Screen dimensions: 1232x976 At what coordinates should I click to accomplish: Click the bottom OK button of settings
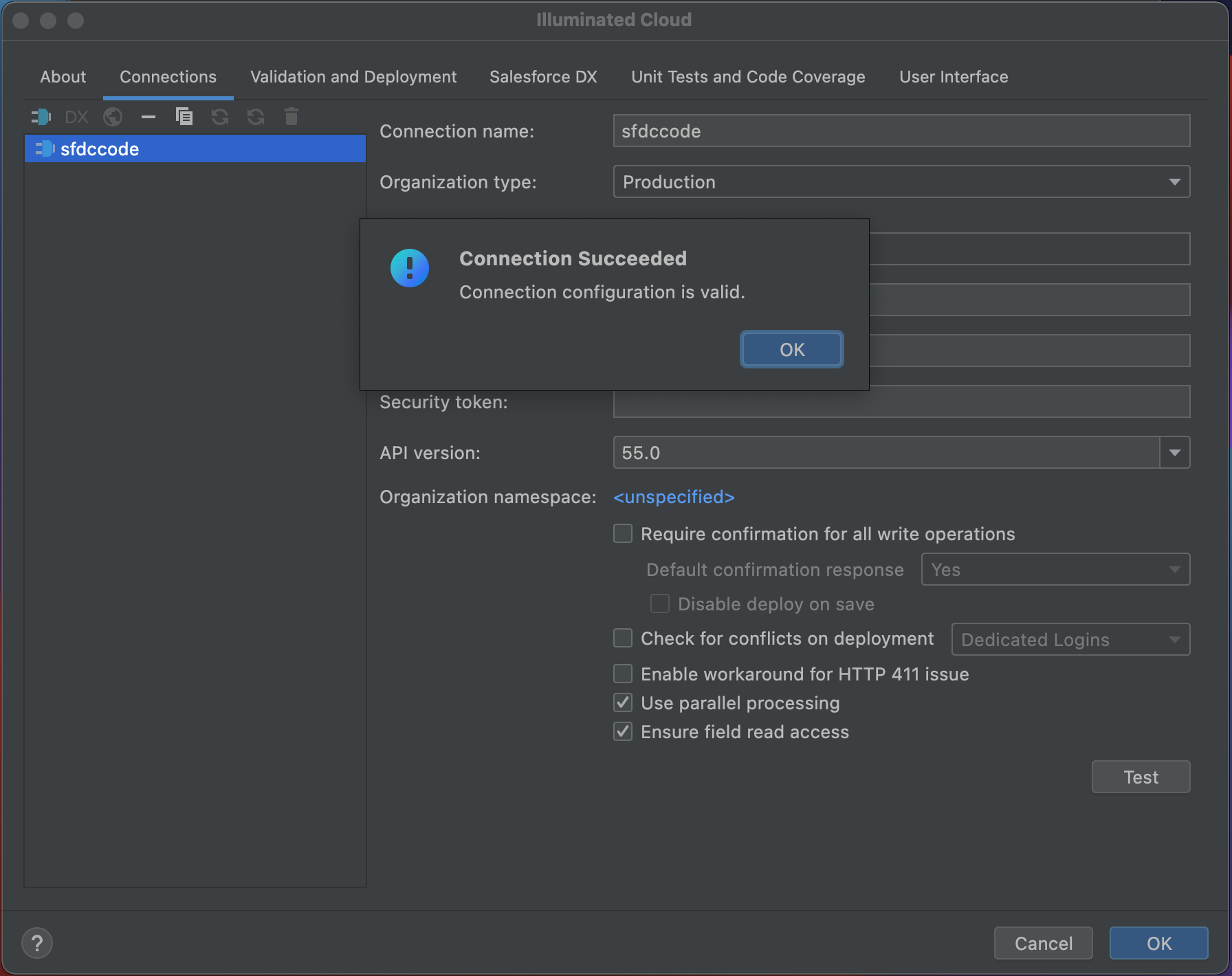(1158, 943)
